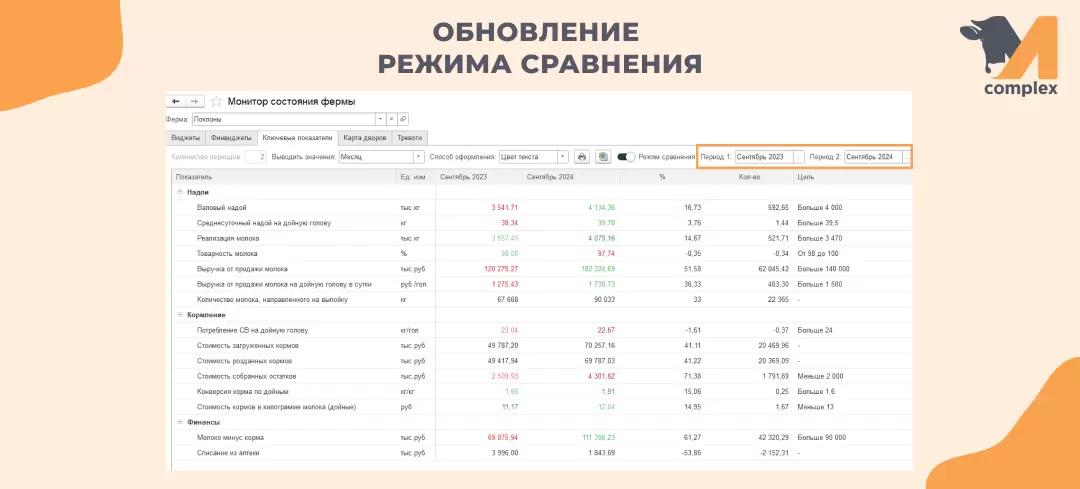Screen dimensions: 1080x489
Task: Open the Тревоги tab
Action: [x=409, y=138]
